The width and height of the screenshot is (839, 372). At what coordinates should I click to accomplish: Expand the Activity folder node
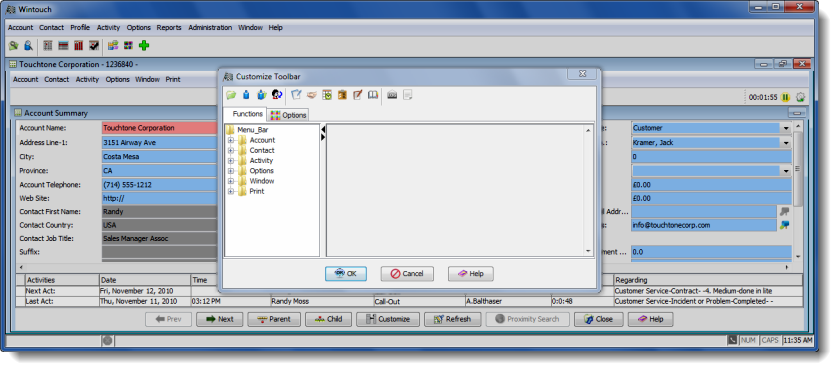click(x=231, y=161)
